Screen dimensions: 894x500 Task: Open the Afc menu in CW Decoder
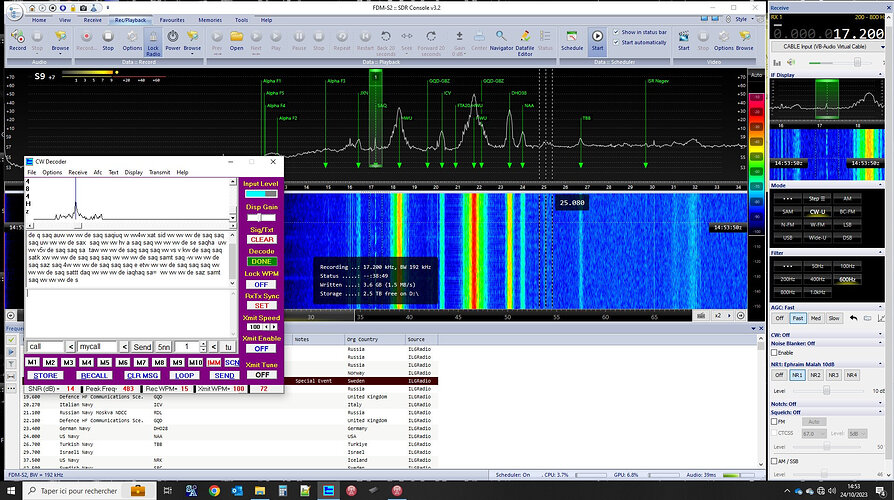coord(97,172)
